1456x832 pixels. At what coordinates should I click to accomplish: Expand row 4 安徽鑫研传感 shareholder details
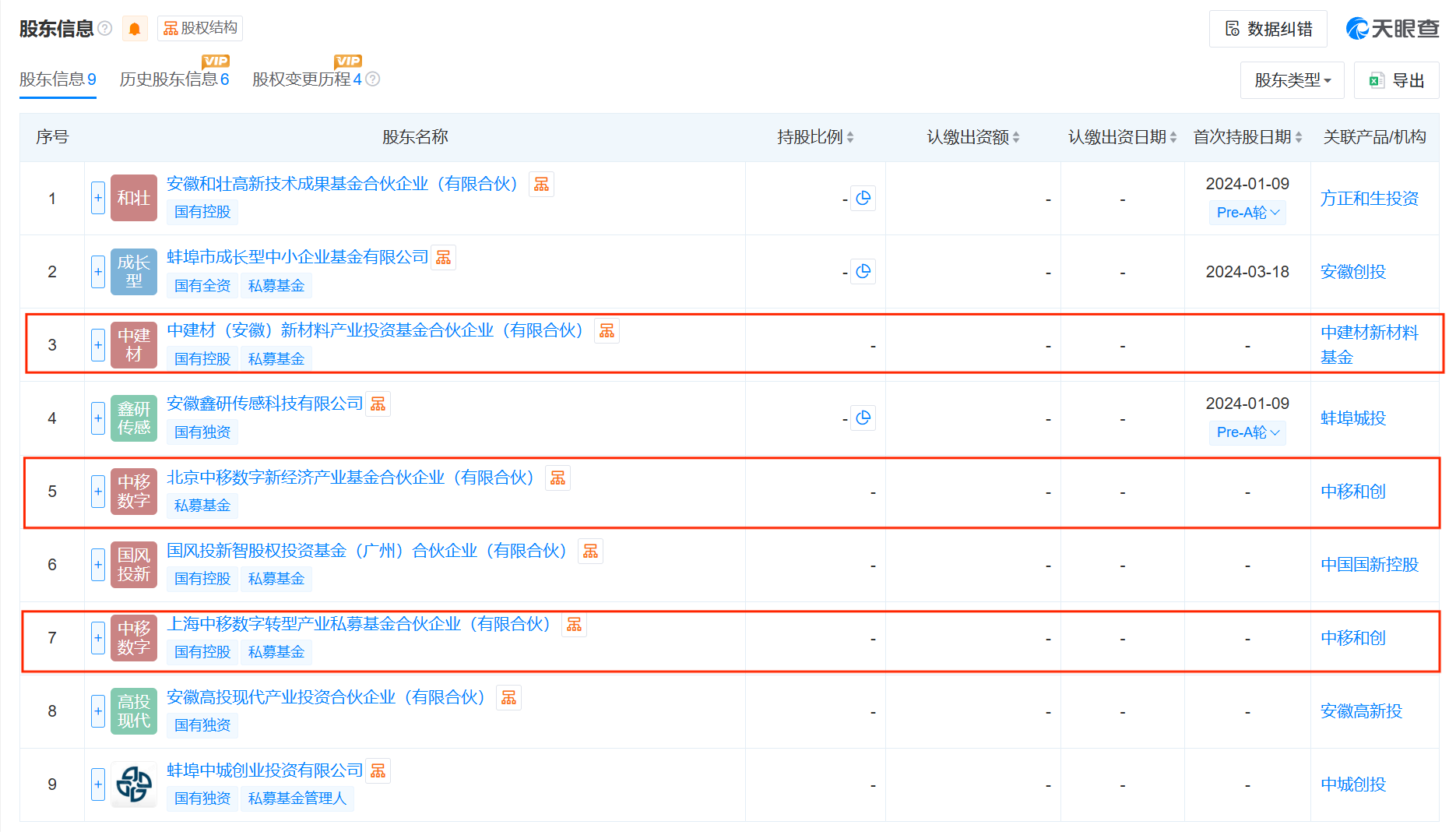(98, 418)
